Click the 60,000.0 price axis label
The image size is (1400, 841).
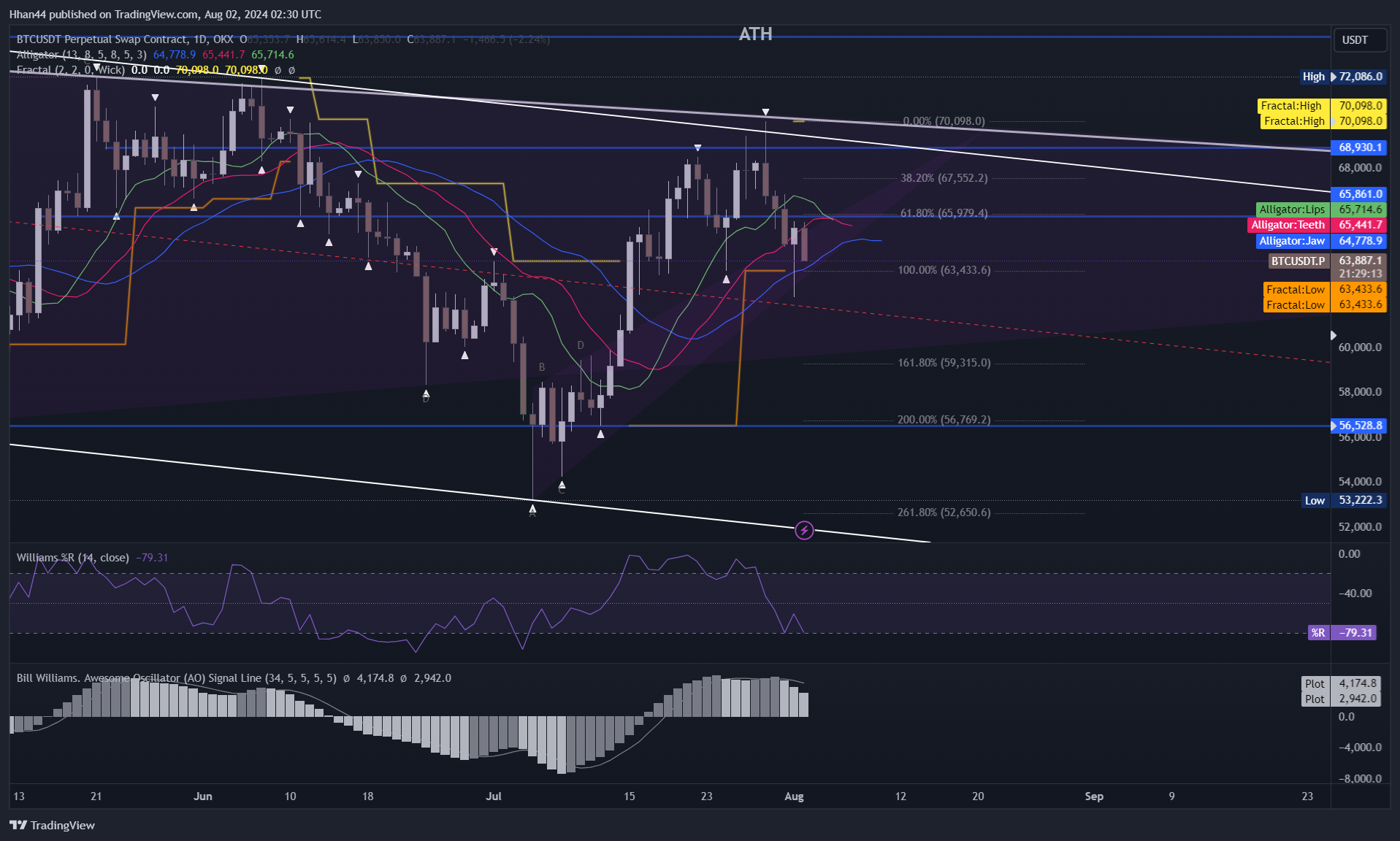pyautogui.click(x=1360, y=347)
